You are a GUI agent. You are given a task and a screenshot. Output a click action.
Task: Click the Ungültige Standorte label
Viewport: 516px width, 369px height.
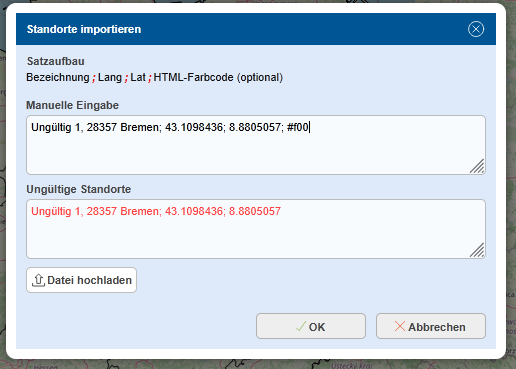(x=79, y=189)
